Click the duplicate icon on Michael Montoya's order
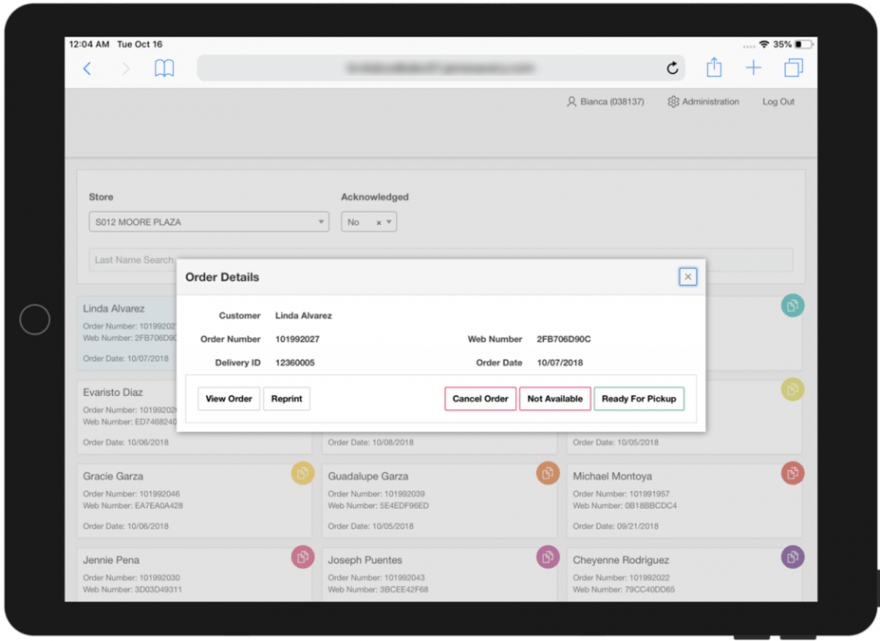This screenshot has height=641, width=880. coord(792,473)
